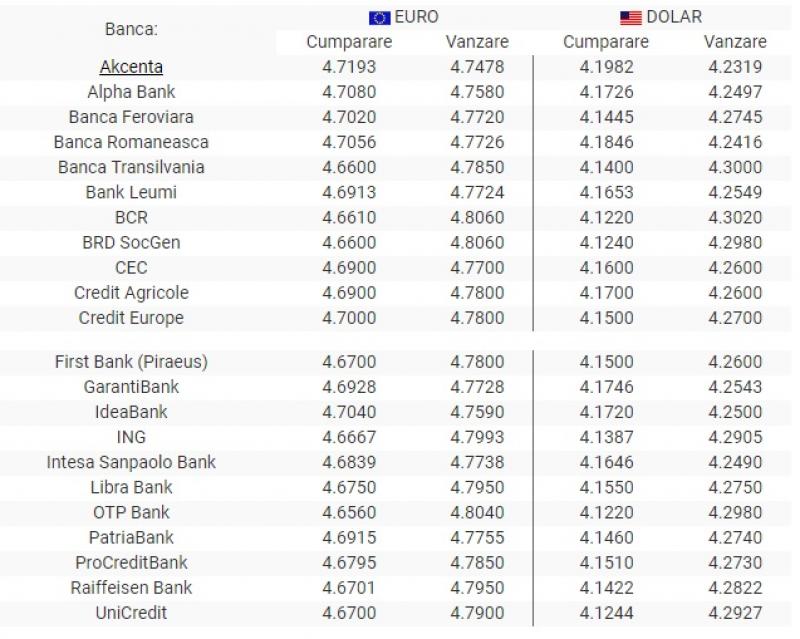
Task: Click DOLAR Vanzare subheader
Action: 735,42
